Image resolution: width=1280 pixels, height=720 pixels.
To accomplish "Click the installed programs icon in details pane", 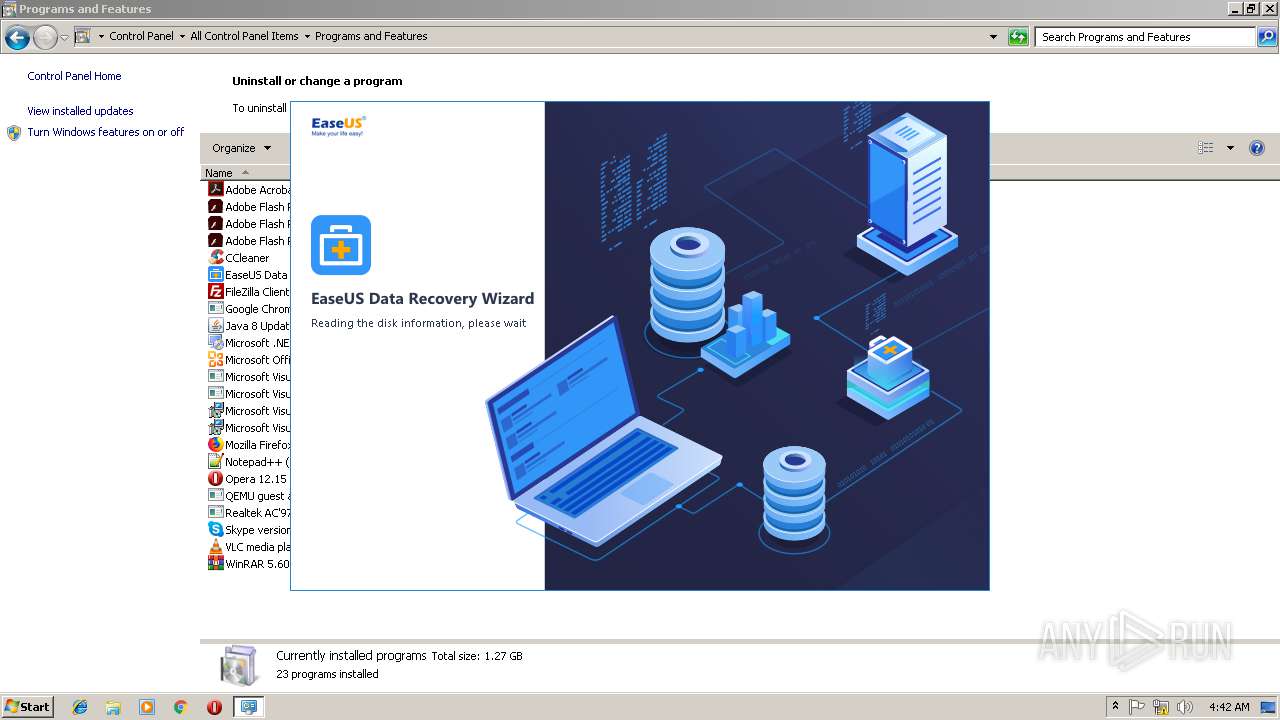I will [238, 665].
